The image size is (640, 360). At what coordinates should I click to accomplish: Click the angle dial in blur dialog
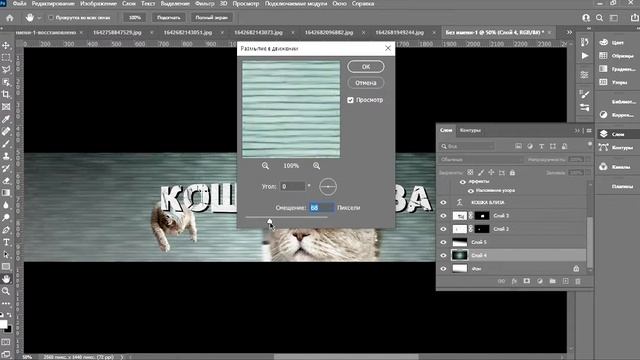328,187
